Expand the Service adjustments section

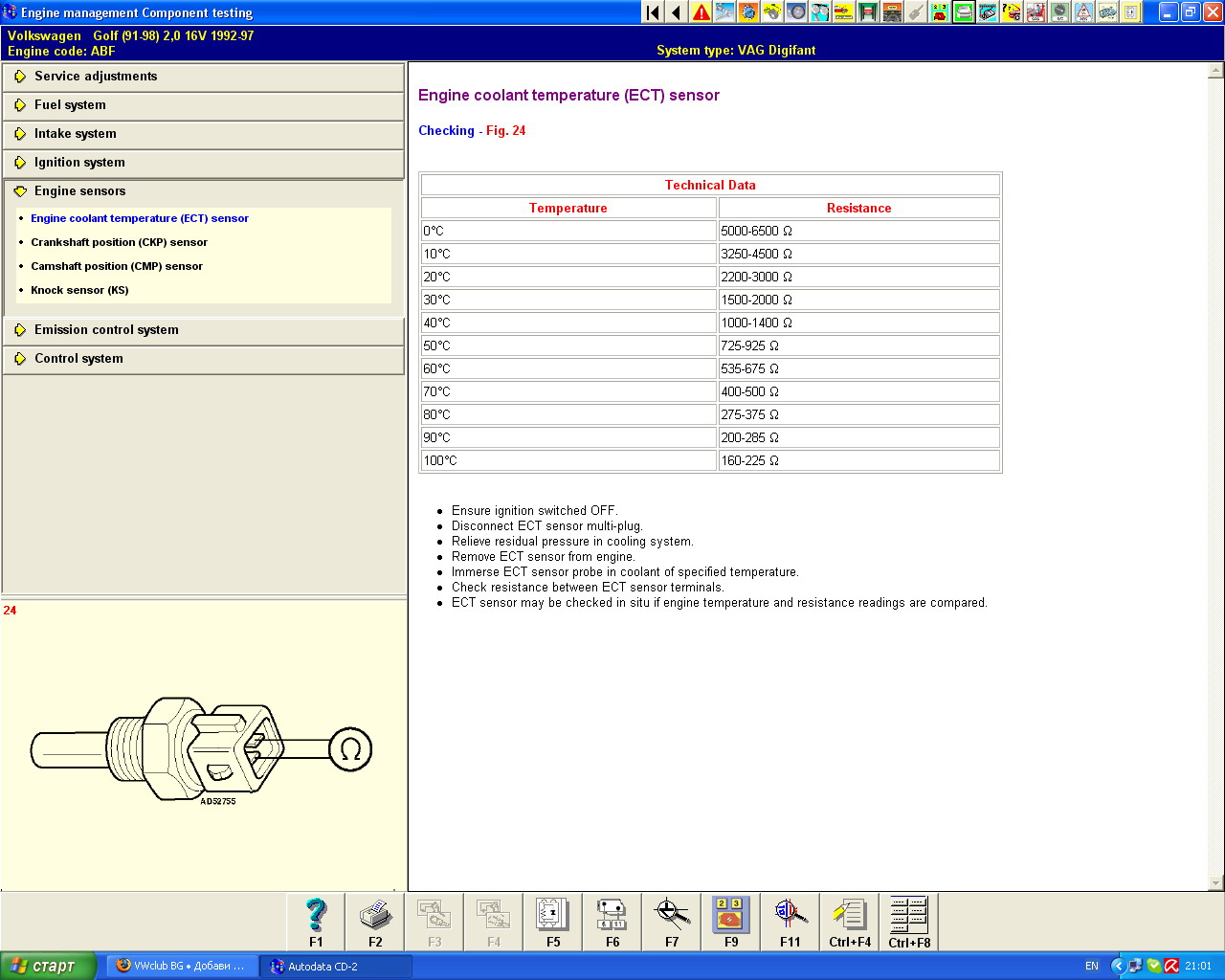pos(96,77)
